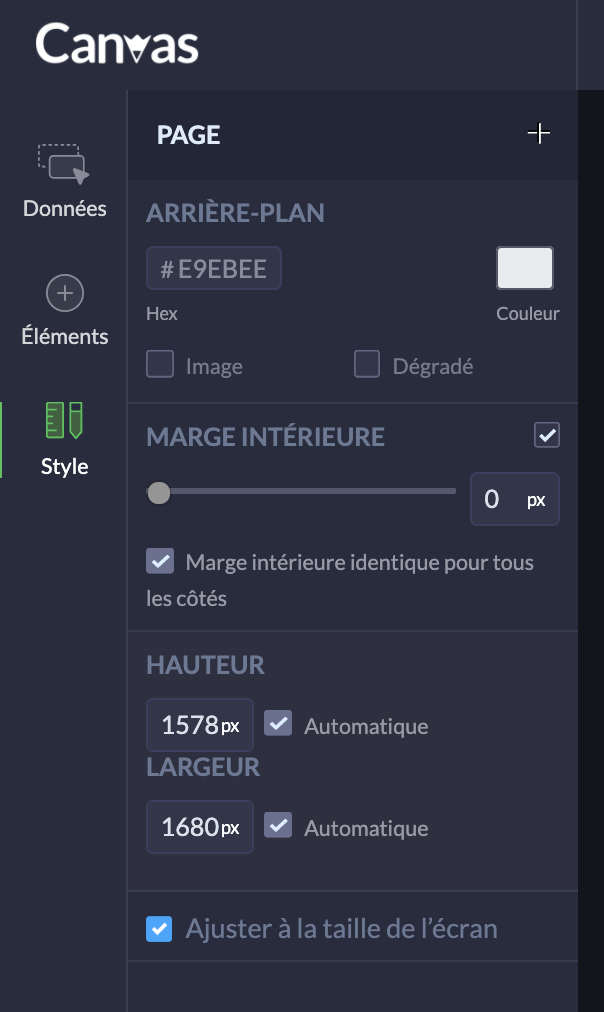
Task: Click the marge intérieure px value field
Action: (x=514, y=499)
